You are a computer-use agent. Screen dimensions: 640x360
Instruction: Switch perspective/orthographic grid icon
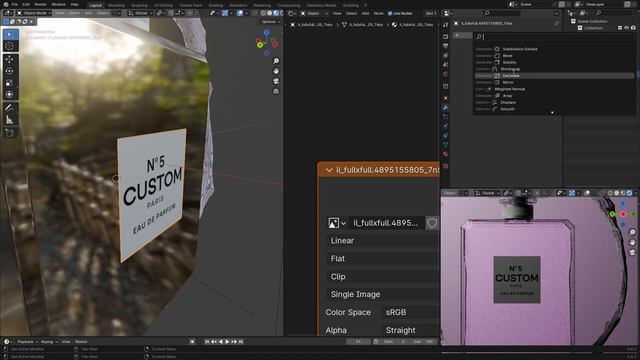click(276, 91)
